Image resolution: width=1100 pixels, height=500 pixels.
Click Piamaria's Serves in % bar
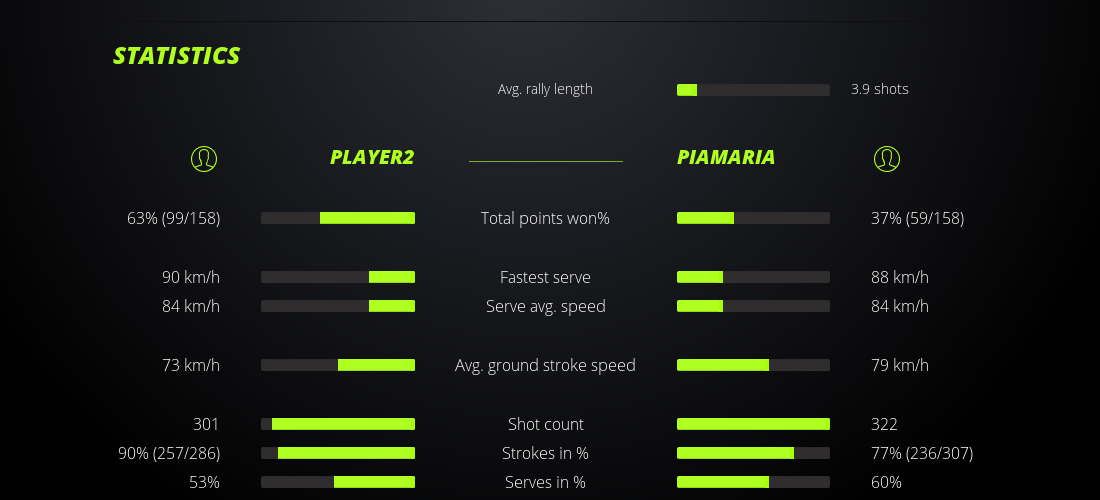click(x=753, y=482)
